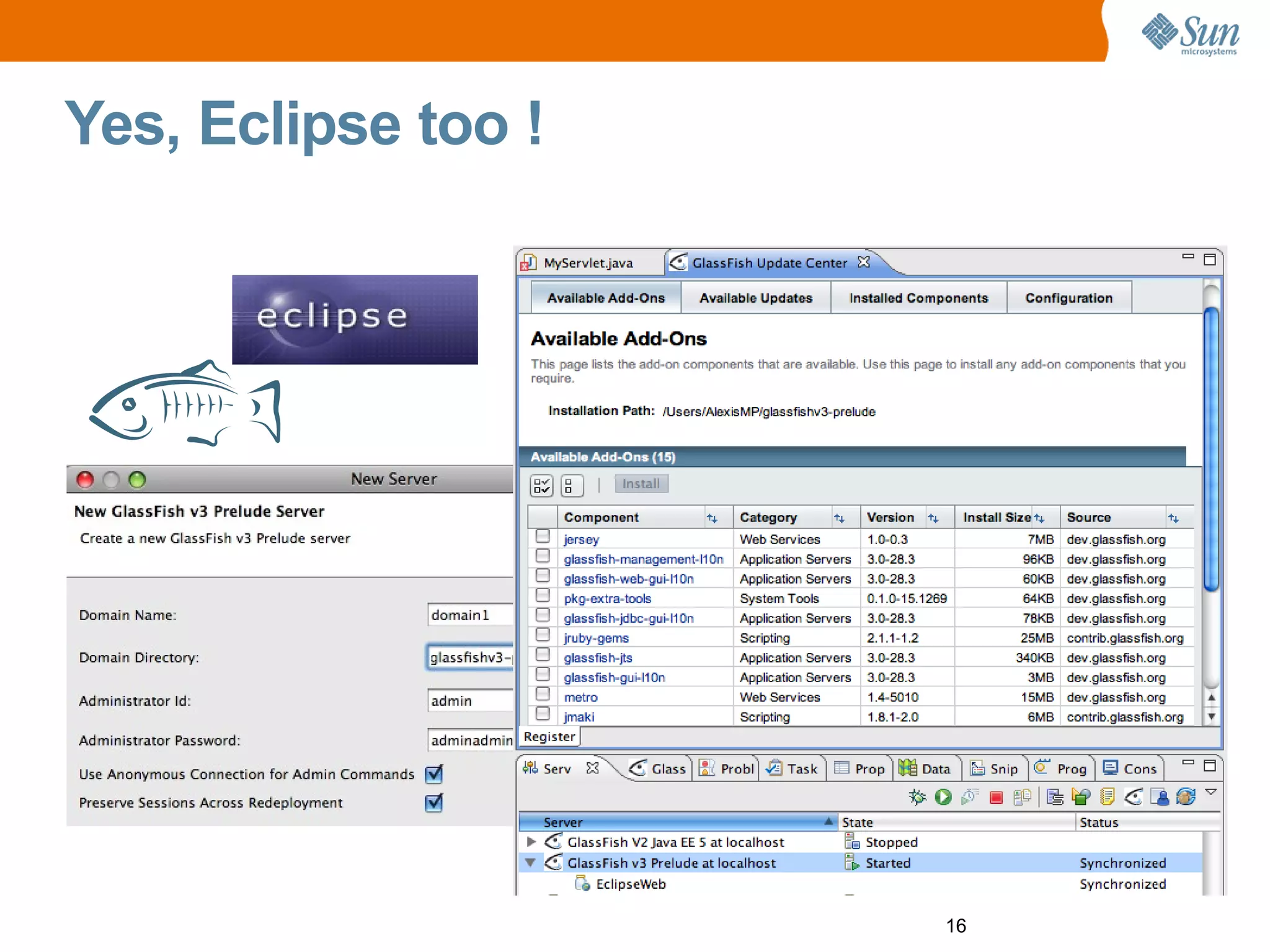Expand GlassFish V2 Java EE 5 server
This screenshot has height=952, width=1270.
[x=531, y=842]
